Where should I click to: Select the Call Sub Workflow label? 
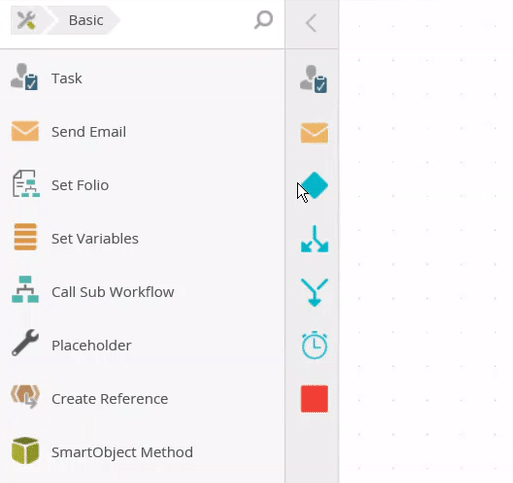tap(113, 292)
